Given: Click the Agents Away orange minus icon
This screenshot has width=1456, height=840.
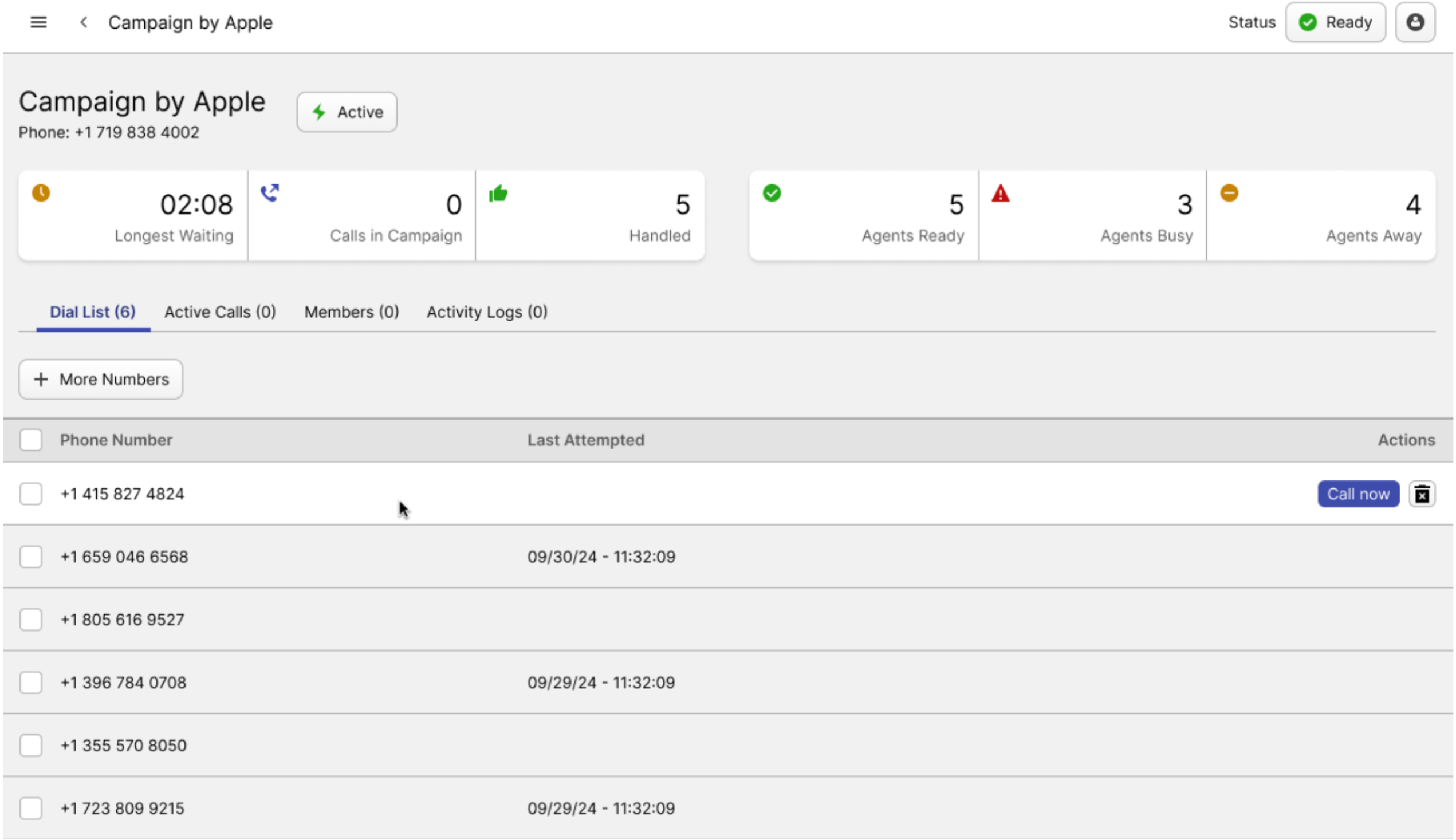Looking at the screenshot, I should pyautogui.click(x=1229, y=193).
